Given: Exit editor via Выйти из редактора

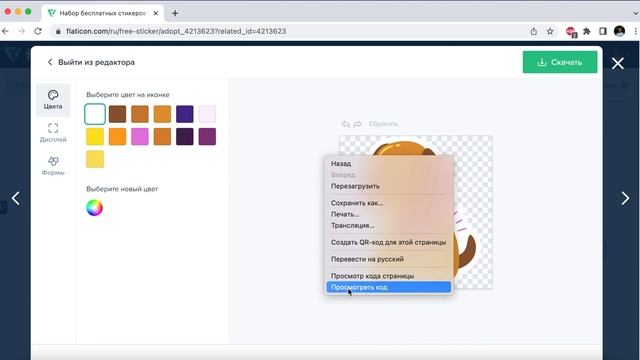Looking at the screenshot, I should 91,62.
